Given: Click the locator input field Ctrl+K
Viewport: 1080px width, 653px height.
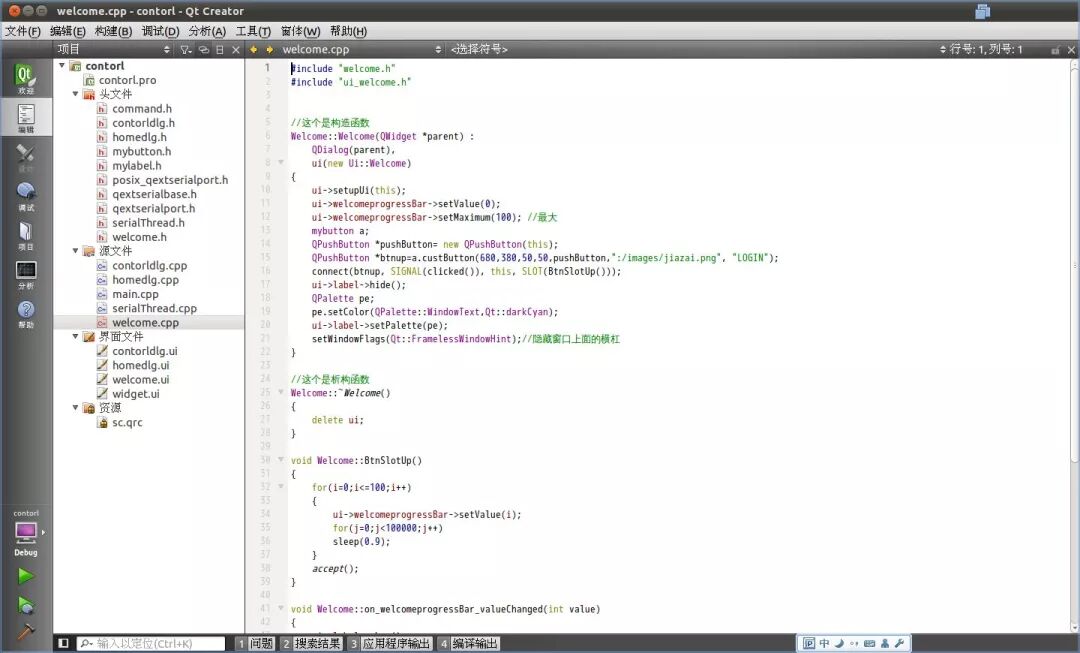Looking at the screenshot, I should pos(150,643).
